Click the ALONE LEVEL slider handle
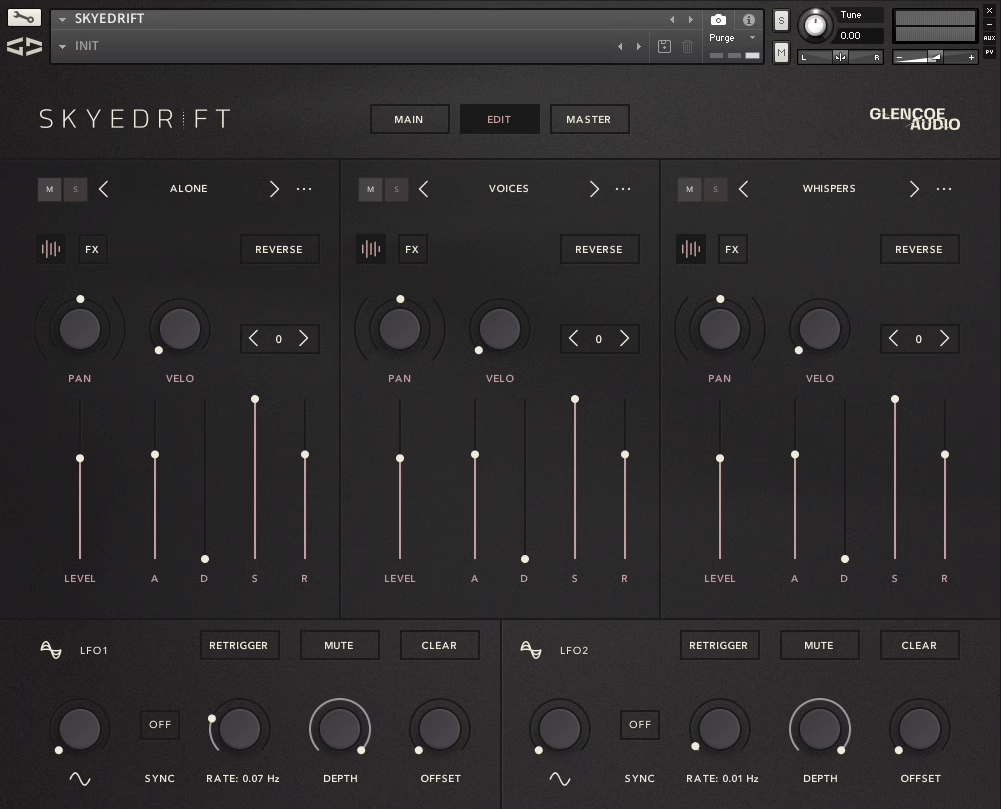 point(80,458)
